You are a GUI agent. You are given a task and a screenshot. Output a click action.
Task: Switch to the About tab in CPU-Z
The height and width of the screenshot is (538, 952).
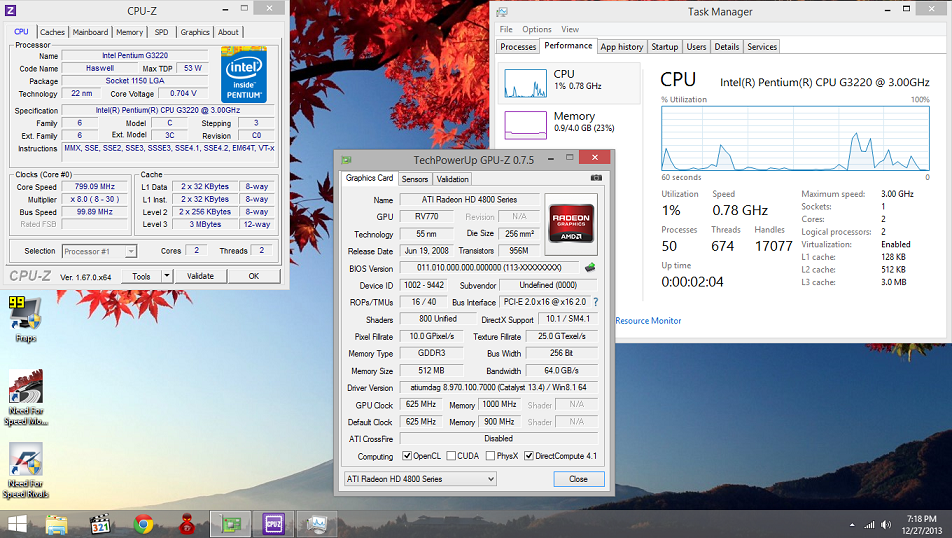[x=228, y=32]
